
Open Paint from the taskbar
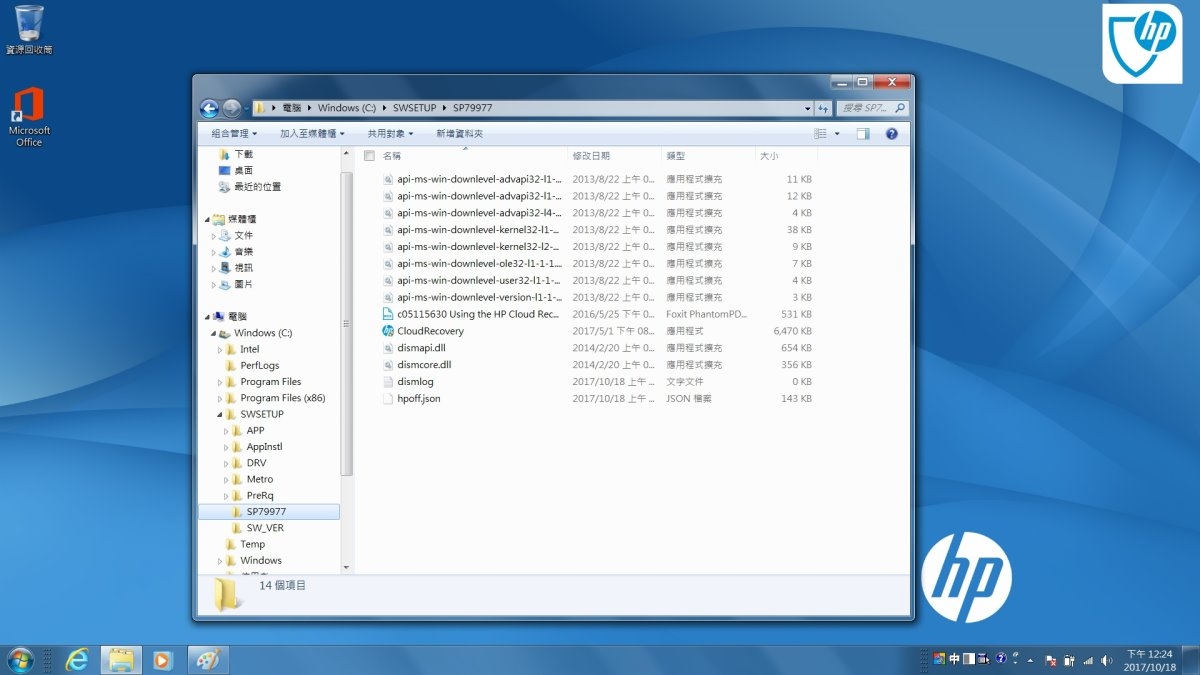207,660
